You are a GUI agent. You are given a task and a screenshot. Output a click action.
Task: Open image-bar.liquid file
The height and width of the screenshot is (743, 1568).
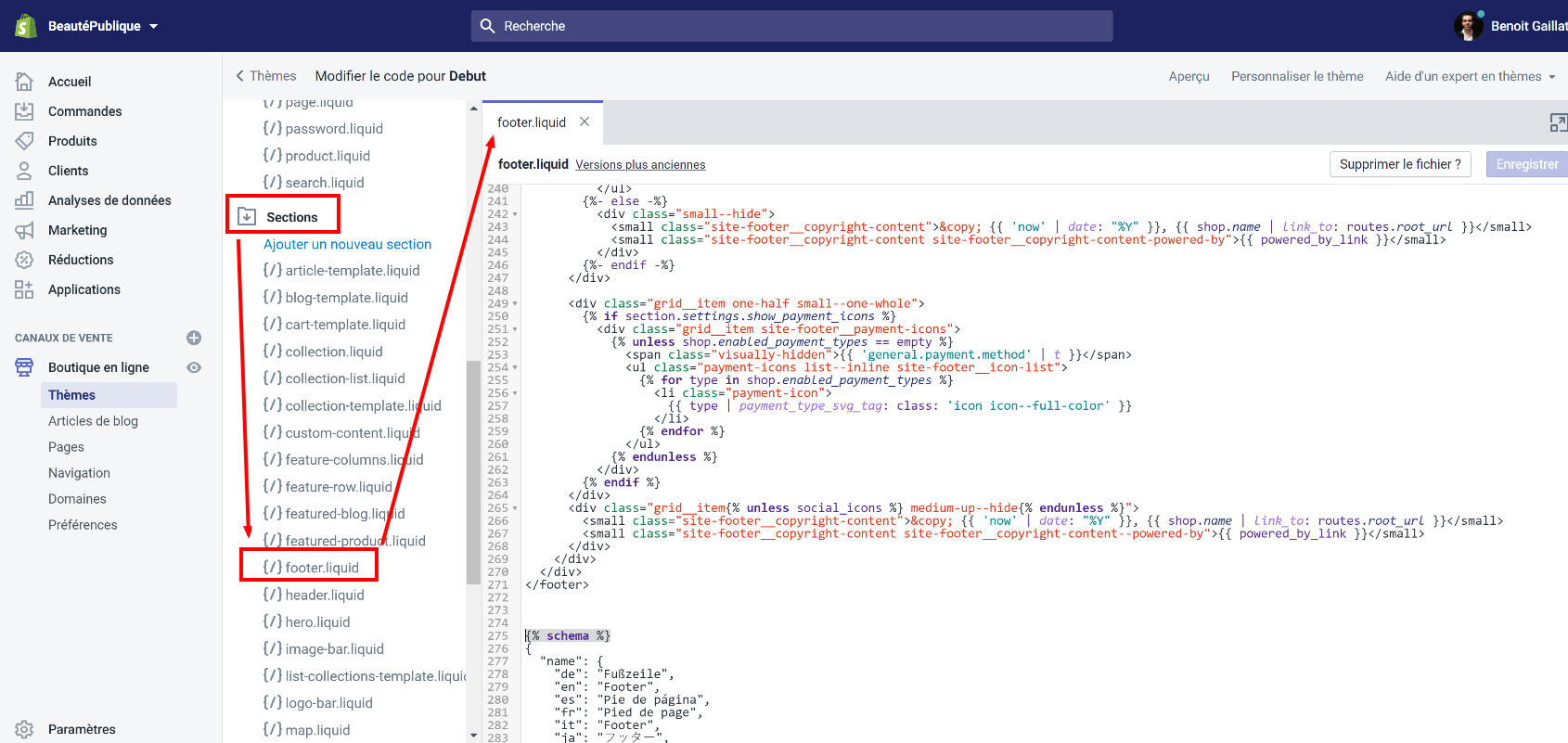[x=323, y=649]
